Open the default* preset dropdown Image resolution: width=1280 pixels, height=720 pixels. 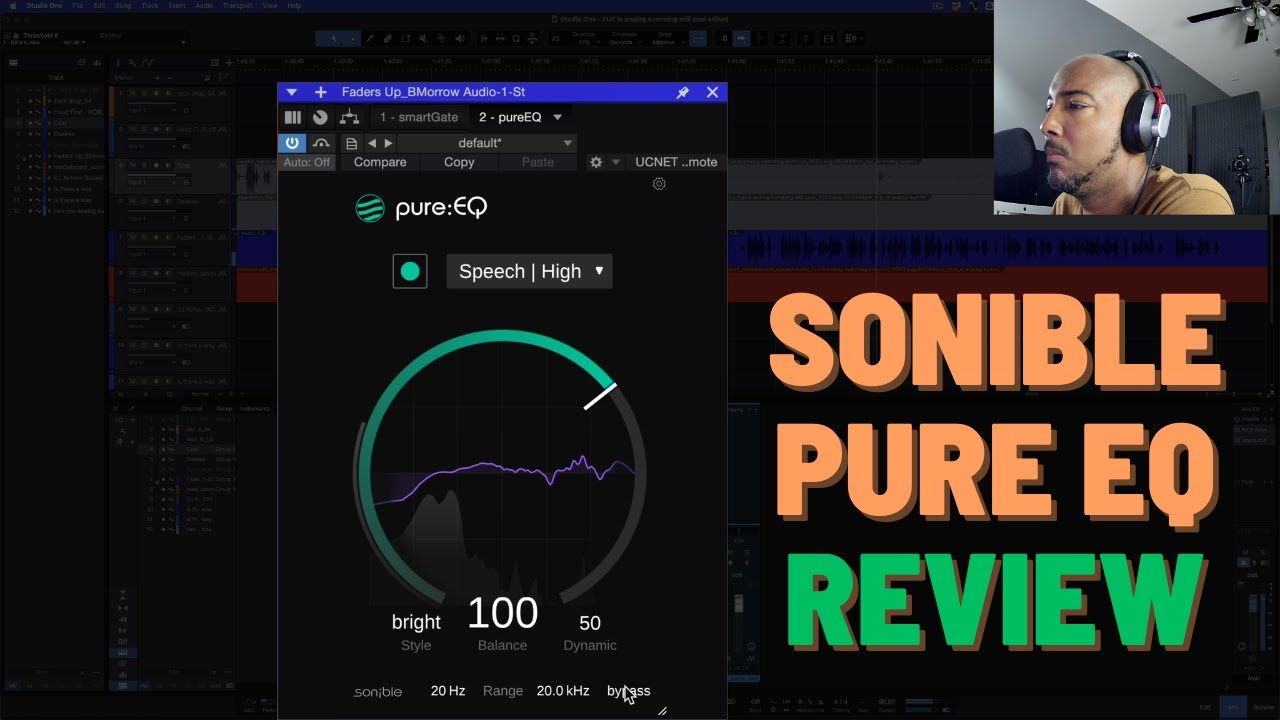(486, 143)
